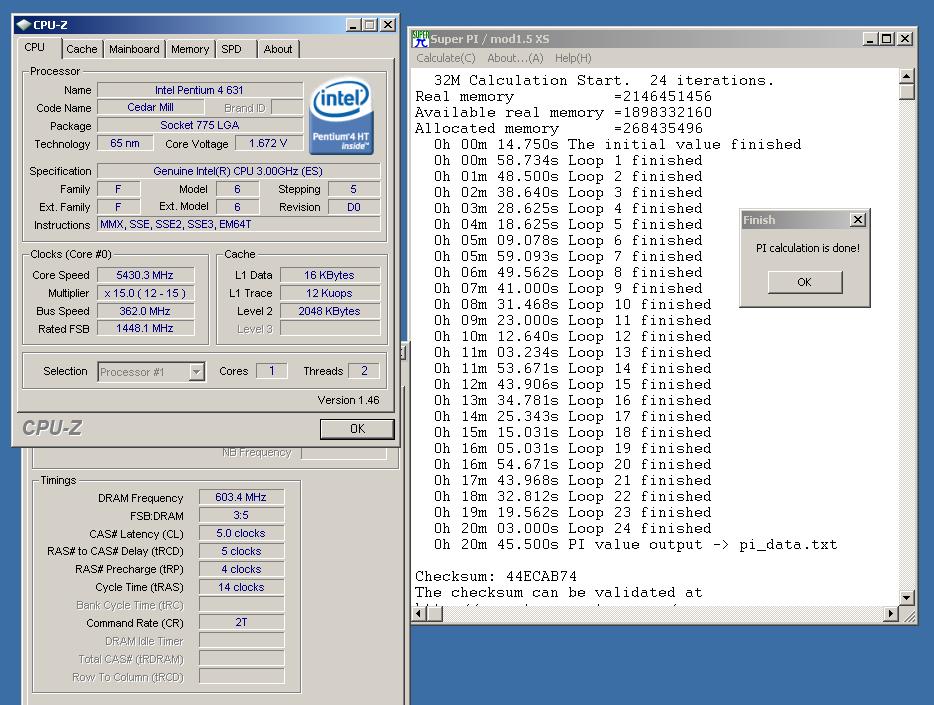The width and height of the screenshot is (934, 705).
Task: Close the Finish dialog with X
Action: pyautogui.click(x=857, y=220)
